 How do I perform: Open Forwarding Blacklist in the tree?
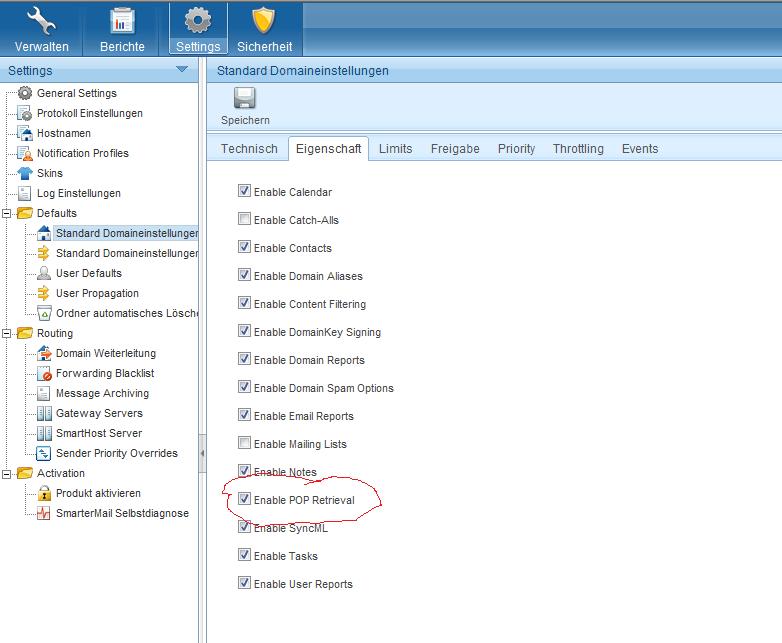point(104,373)
